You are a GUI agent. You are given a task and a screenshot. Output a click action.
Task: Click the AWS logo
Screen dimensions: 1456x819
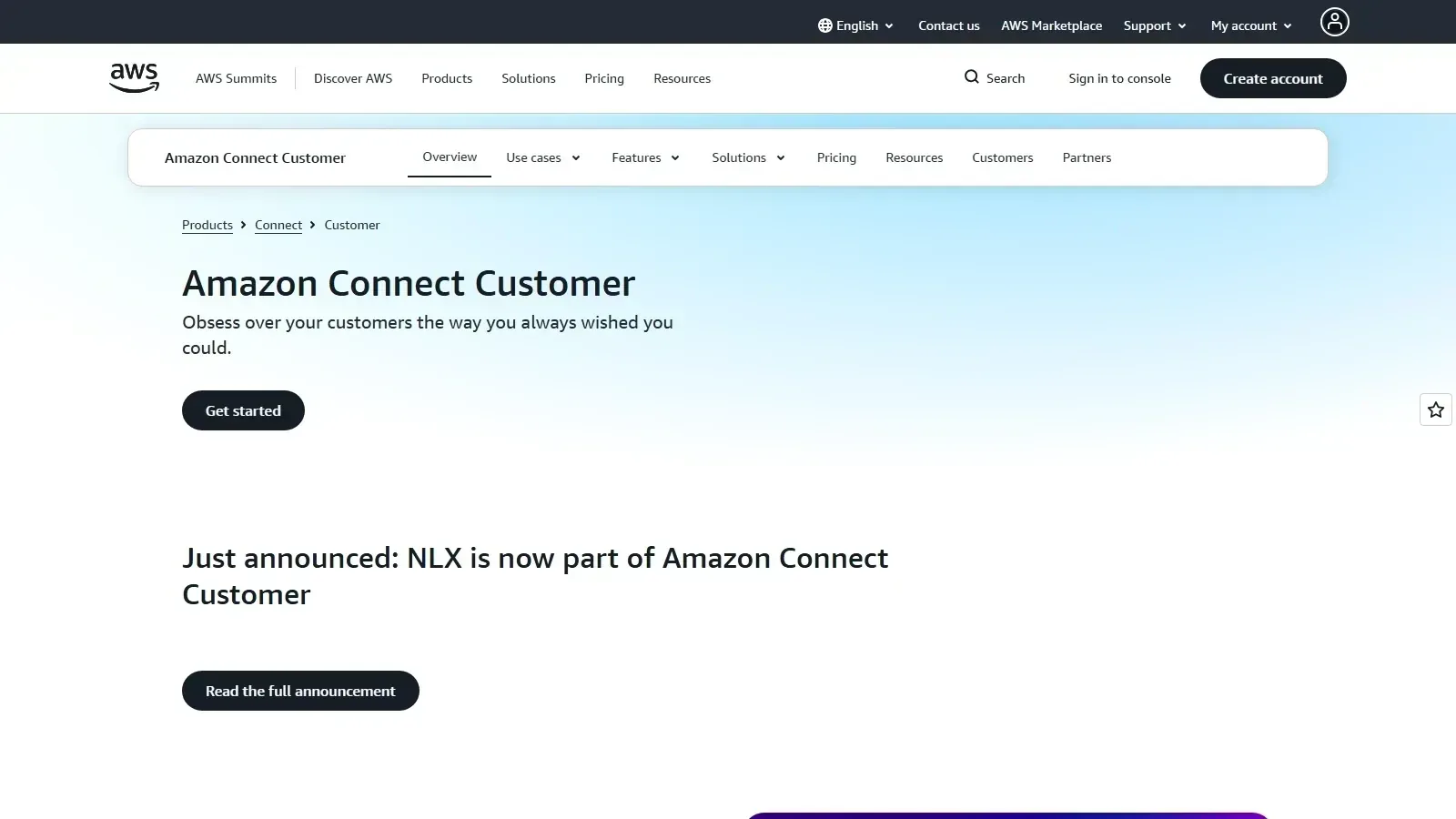point(135,78)
